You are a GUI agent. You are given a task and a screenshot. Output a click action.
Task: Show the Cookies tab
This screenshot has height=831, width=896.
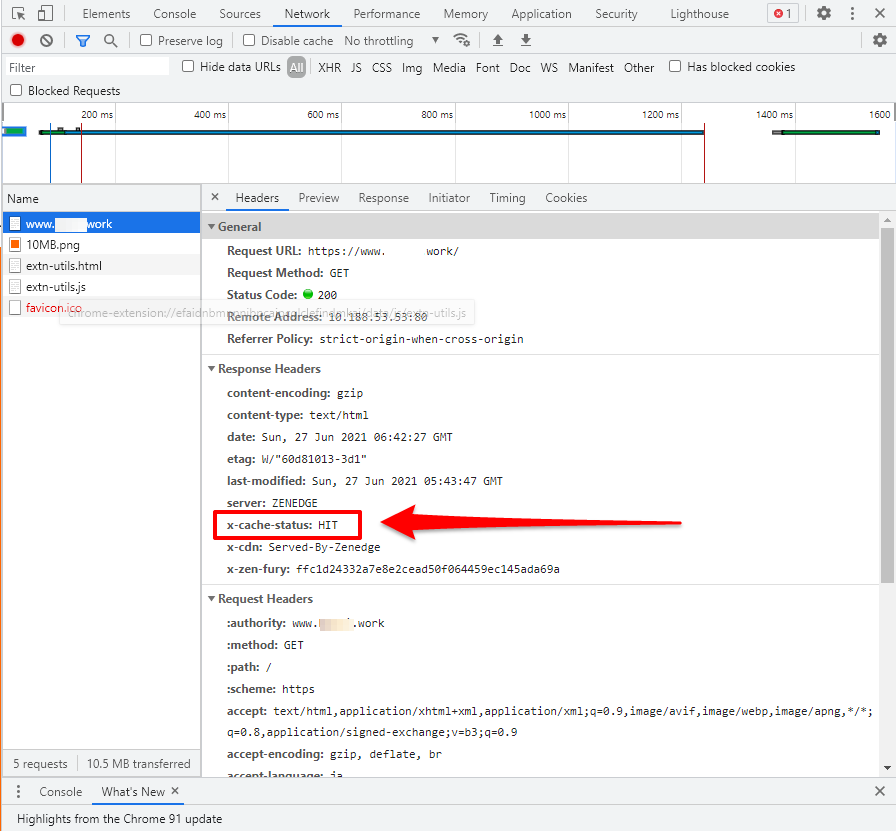click(566, 198)
